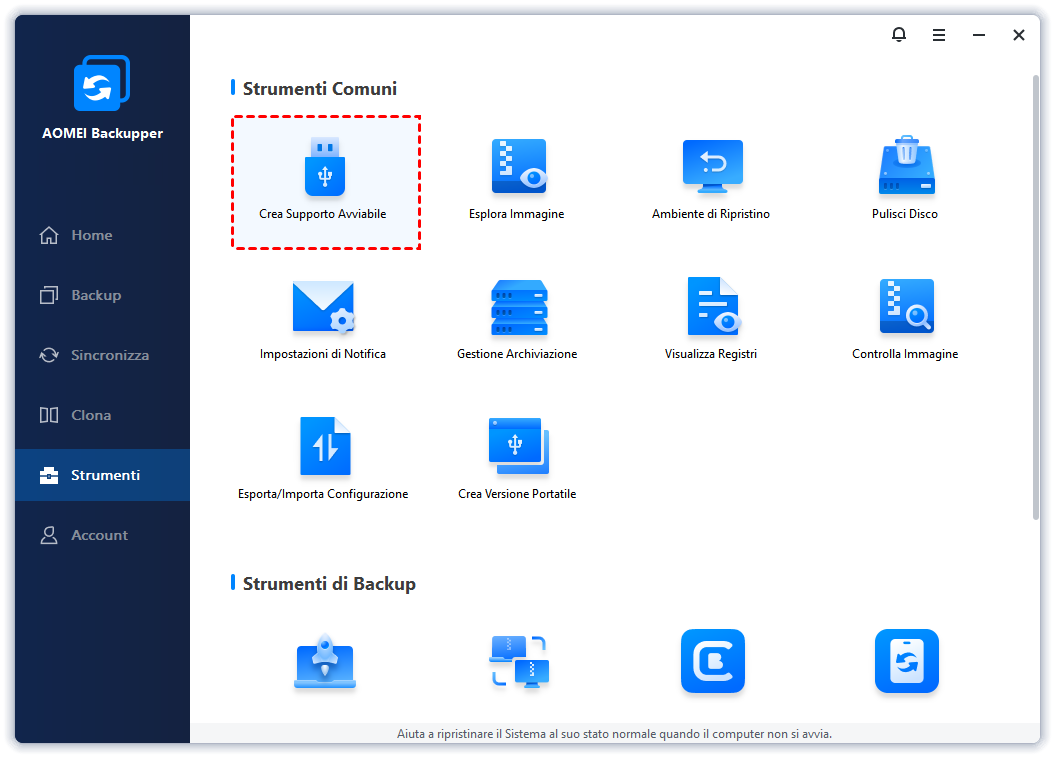
Task: Switch to the Sincronizza section
Action: pyautogui.click(x=102, y=355)
